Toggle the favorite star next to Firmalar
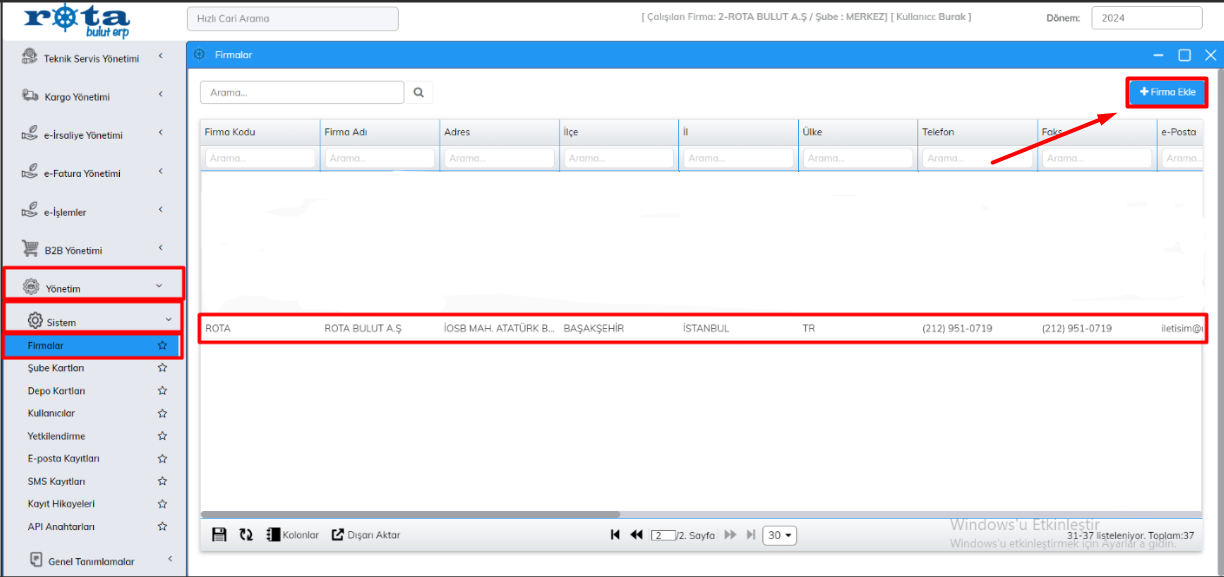The height and width of the screenshot is (577, 1224). pos(162,345)
